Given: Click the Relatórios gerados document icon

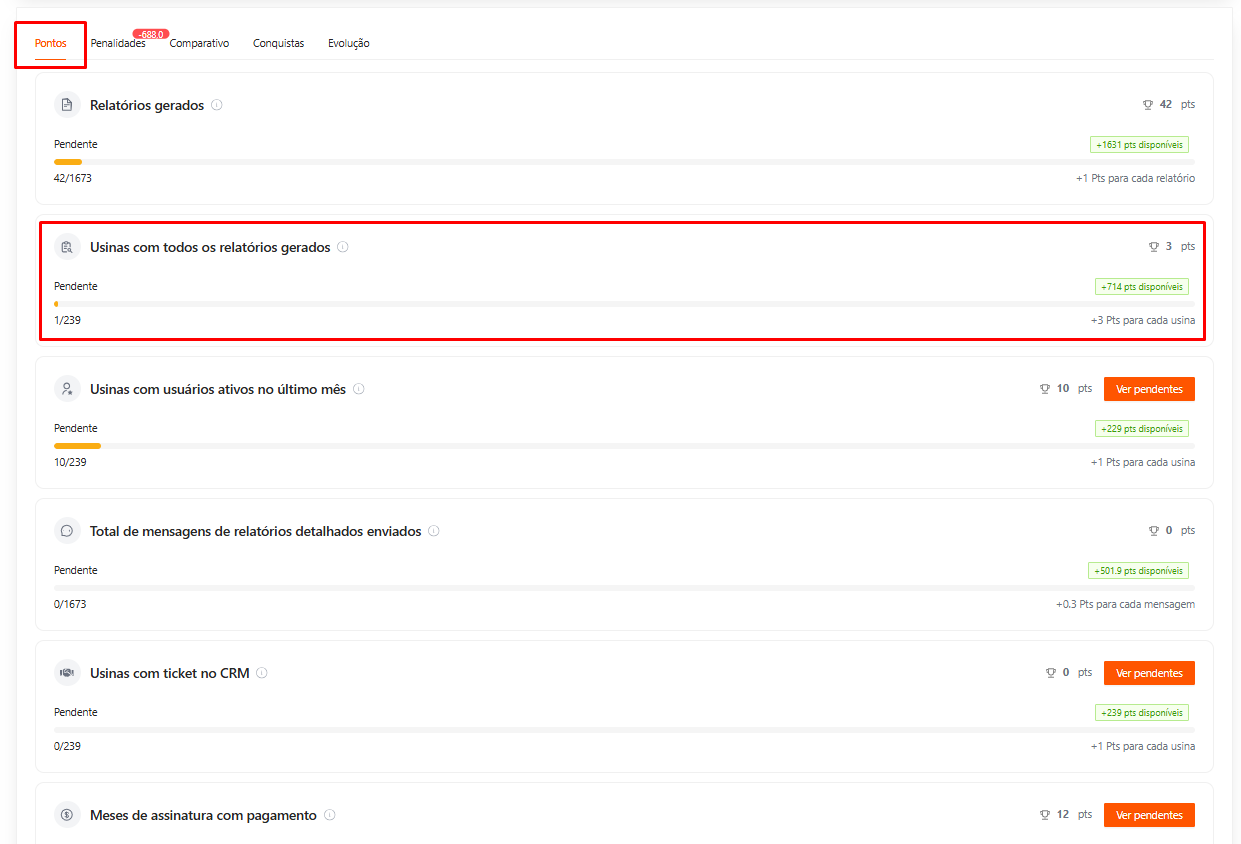Looking at the screenshot, I should tap(67, 105).
